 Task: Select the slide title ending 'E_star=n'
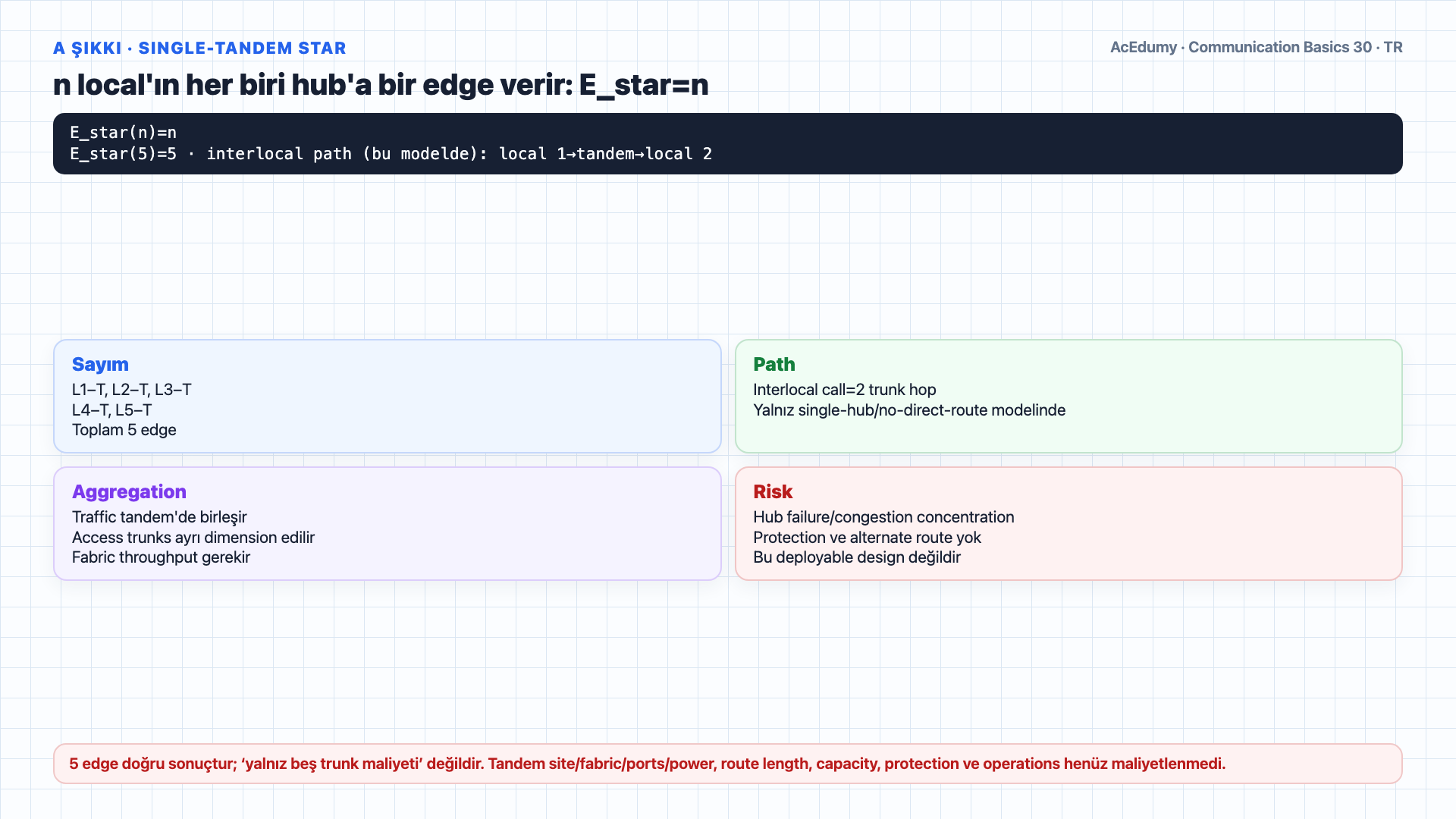[x=381, y=85]
